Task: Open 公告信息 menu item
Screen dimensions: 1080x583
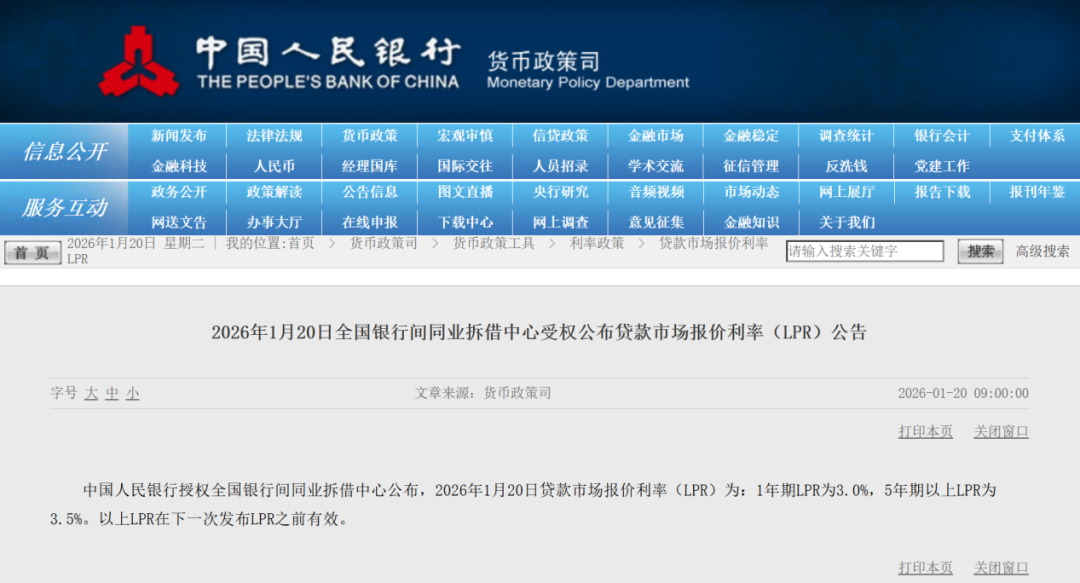Action: 370,192
